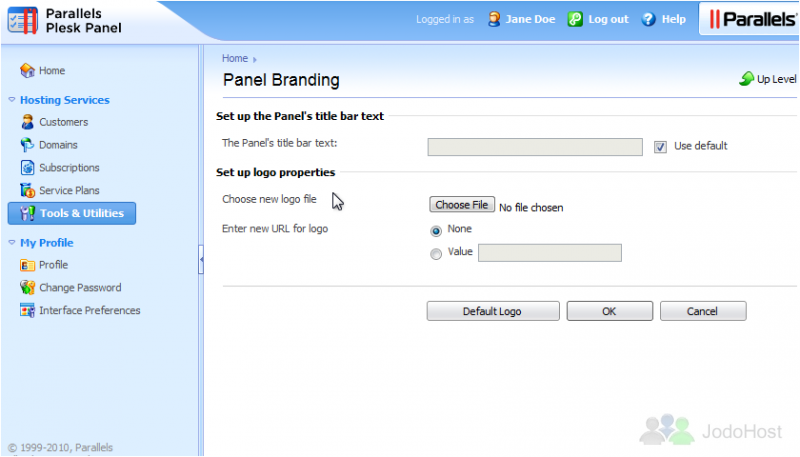
Task: Click the Subscriptions icon
Action: click(x=28, y=167)
